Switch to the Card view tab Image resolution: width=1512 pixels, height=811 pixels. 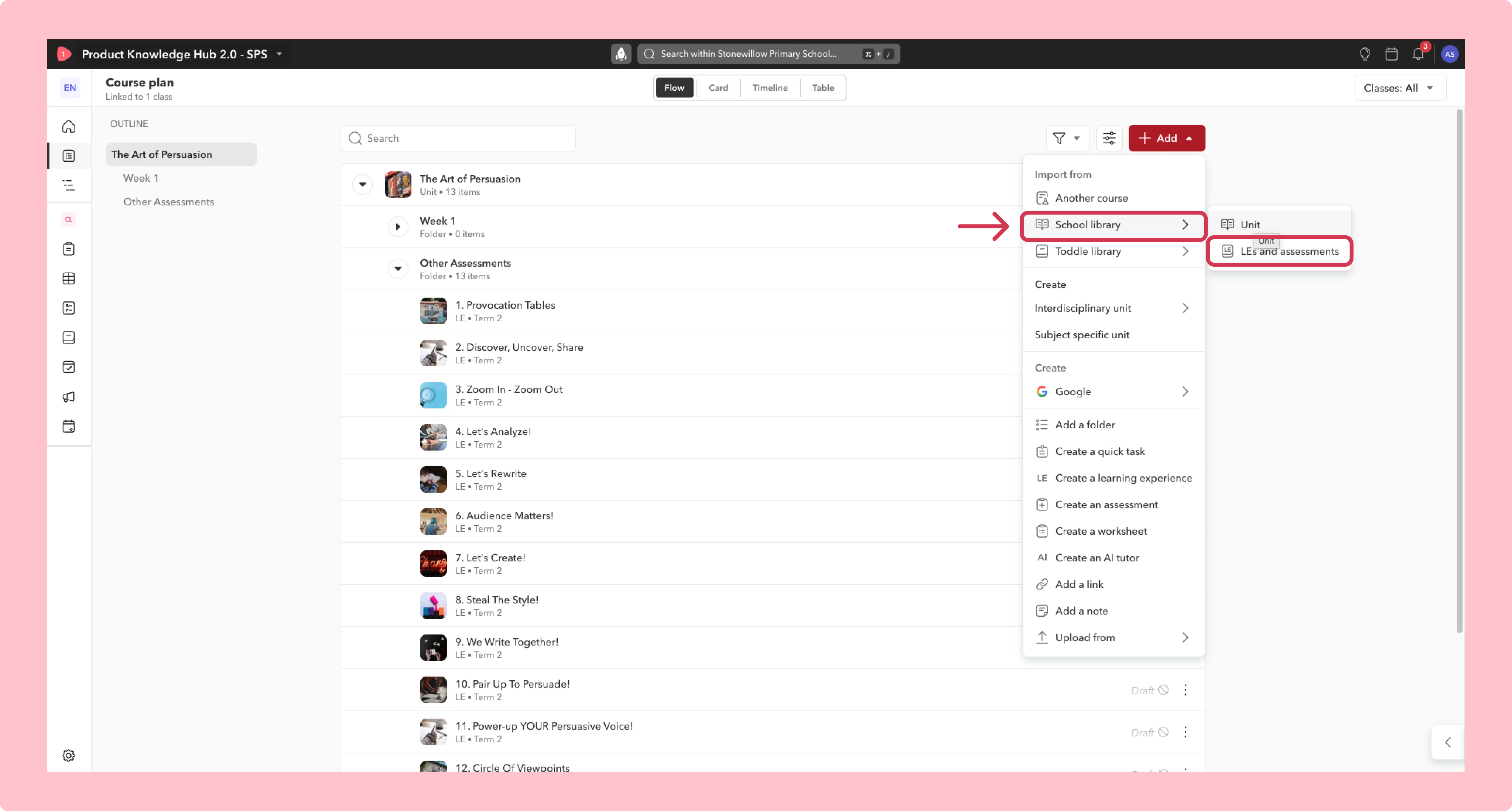tap(718, 88)
